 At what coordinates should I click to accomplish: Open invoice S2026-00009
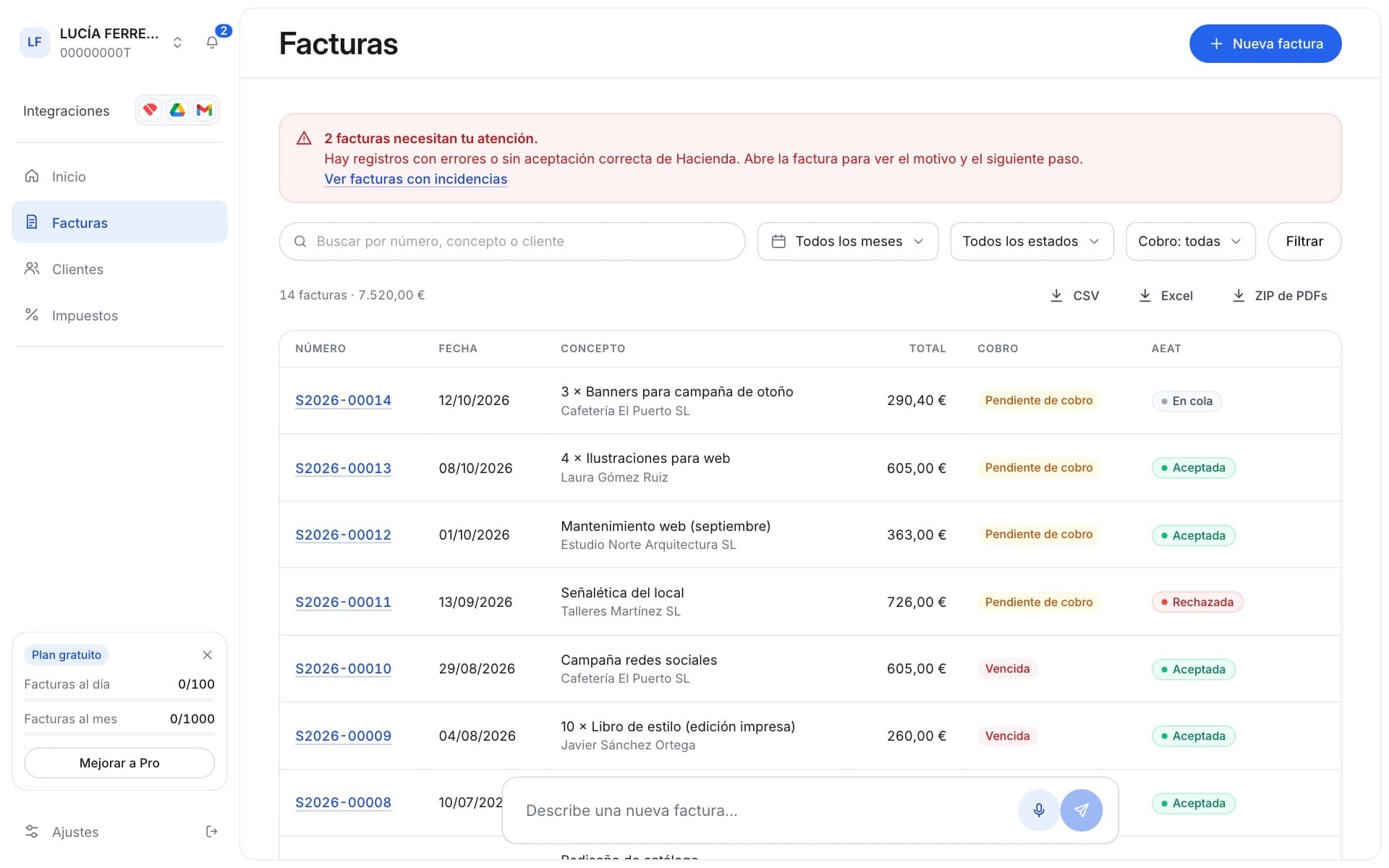click(343, 736)
